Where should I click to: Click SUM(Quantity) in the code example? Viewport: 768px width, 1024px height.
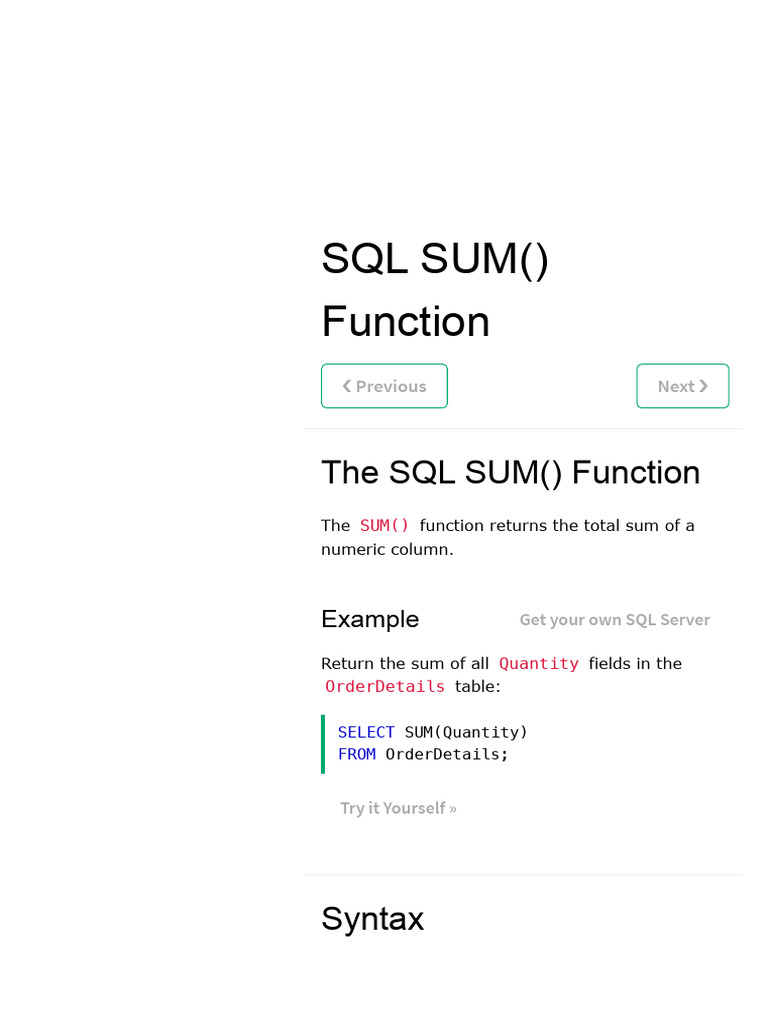(x=466, y=732)
